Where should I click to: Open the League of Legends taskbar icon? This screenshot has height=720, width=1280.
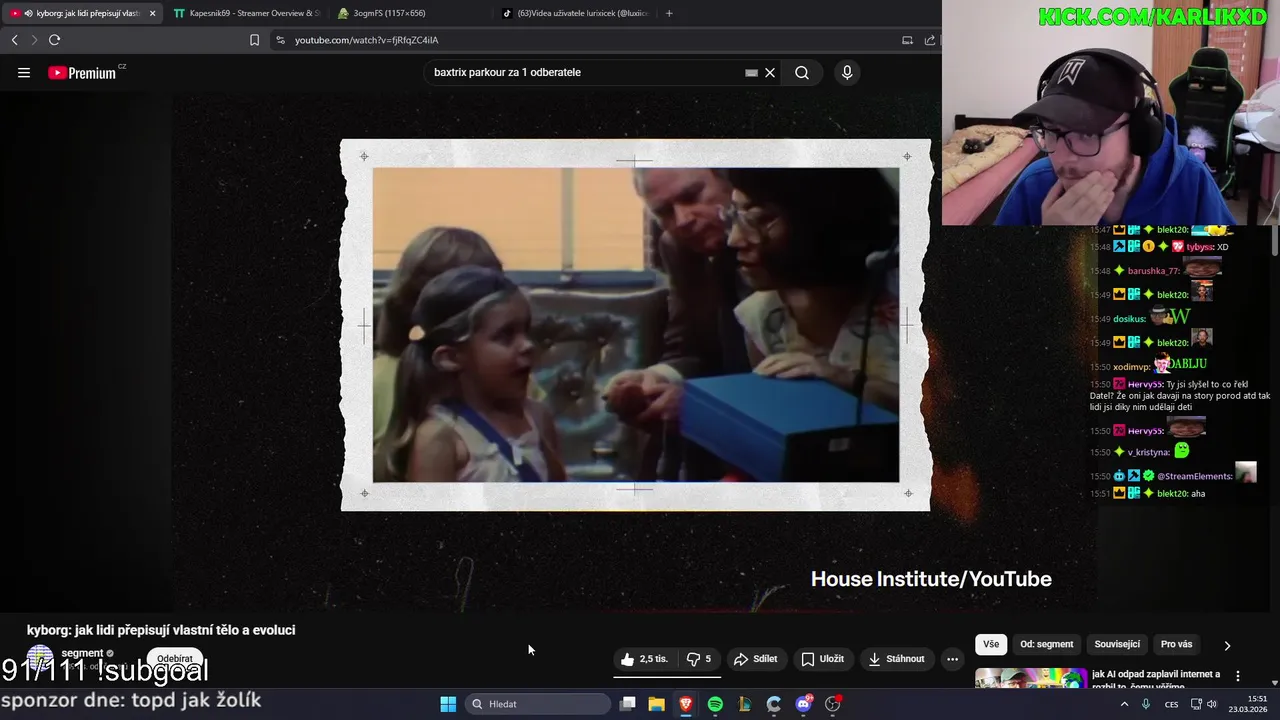(744, 704)
